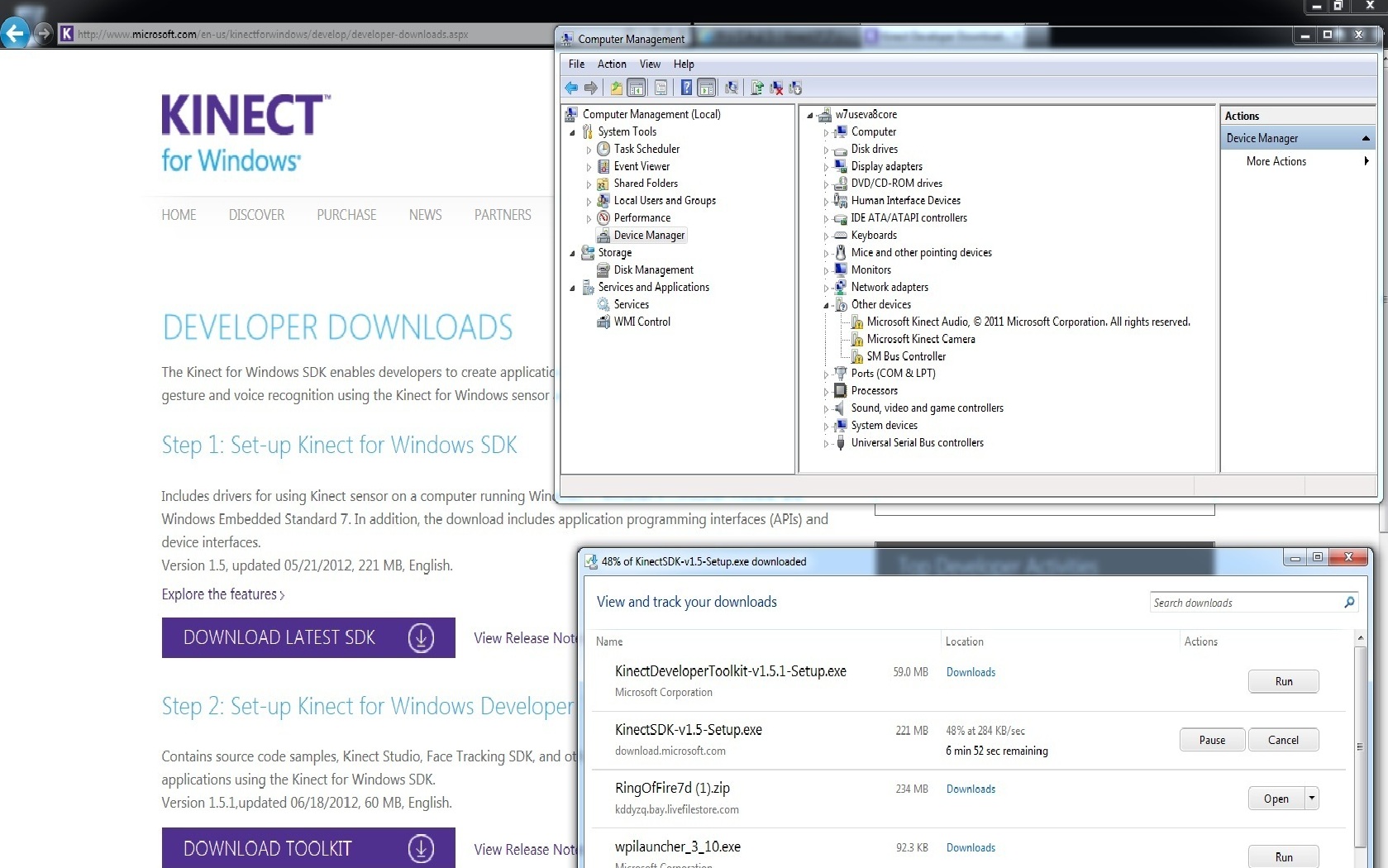Click the browser back button

pos(16,34)
